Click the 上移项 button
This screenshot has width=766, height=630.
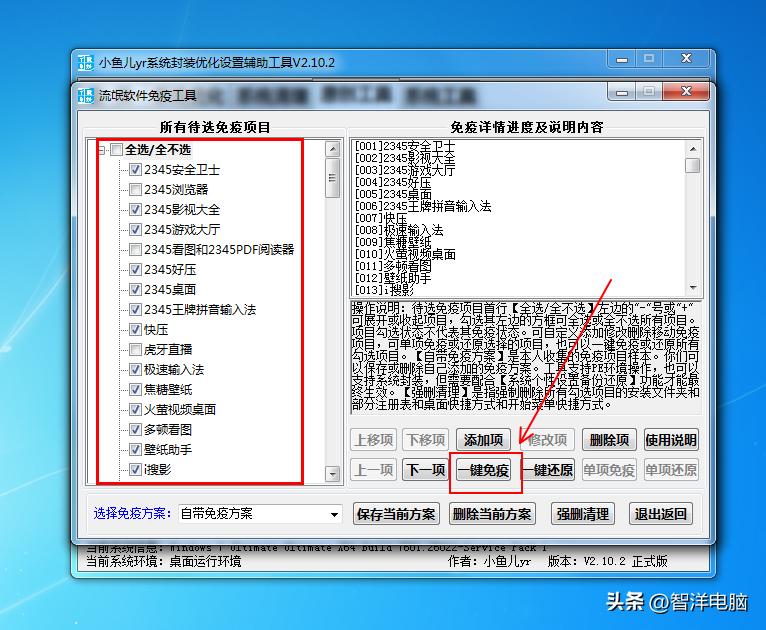(374, 440)
